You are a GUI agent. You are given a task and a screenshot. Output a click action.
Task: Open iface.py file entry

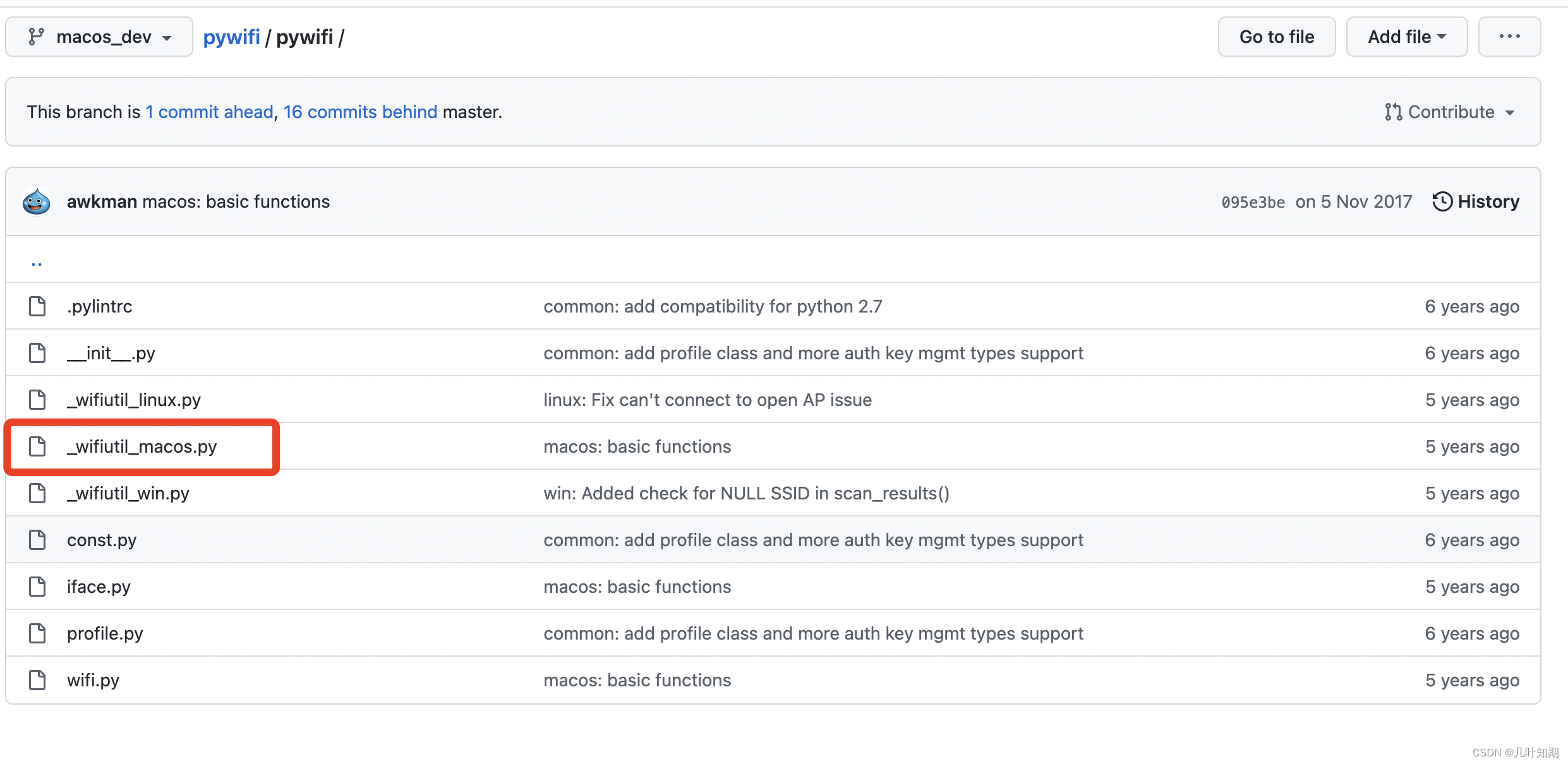[99, 587]
